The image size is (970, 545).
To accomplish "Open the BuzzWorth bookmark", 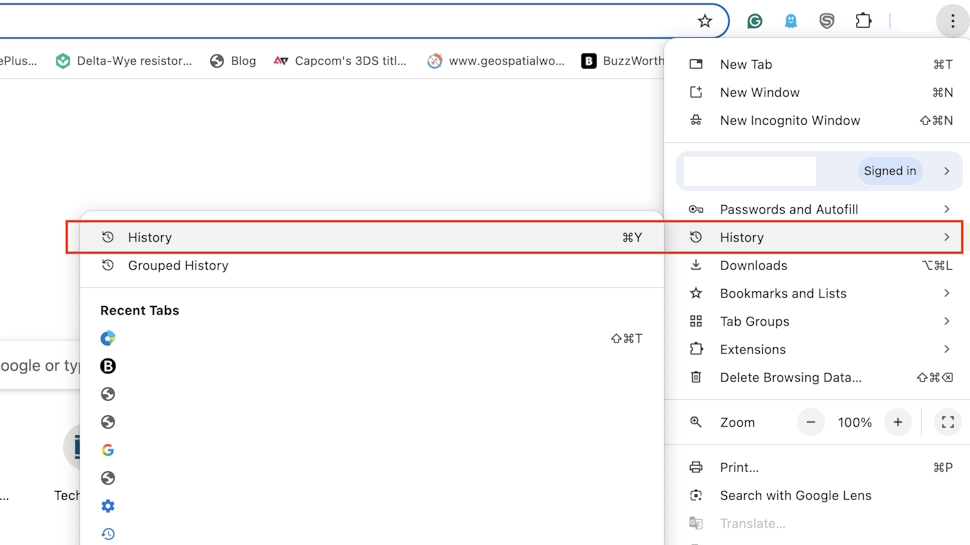I will click(x=622, y=61).
